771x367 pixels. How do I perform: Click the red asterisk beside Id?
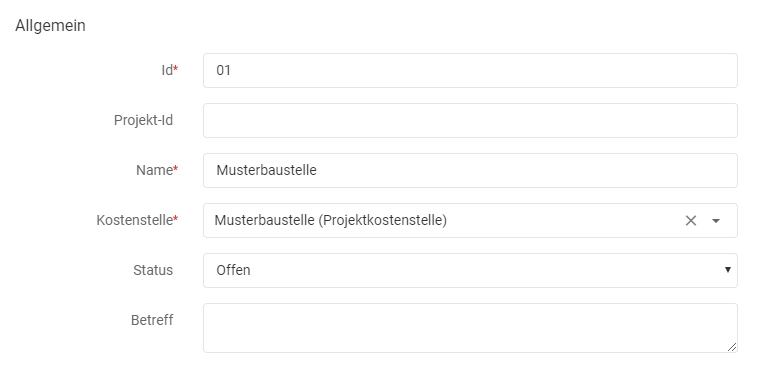coord(176,69)
